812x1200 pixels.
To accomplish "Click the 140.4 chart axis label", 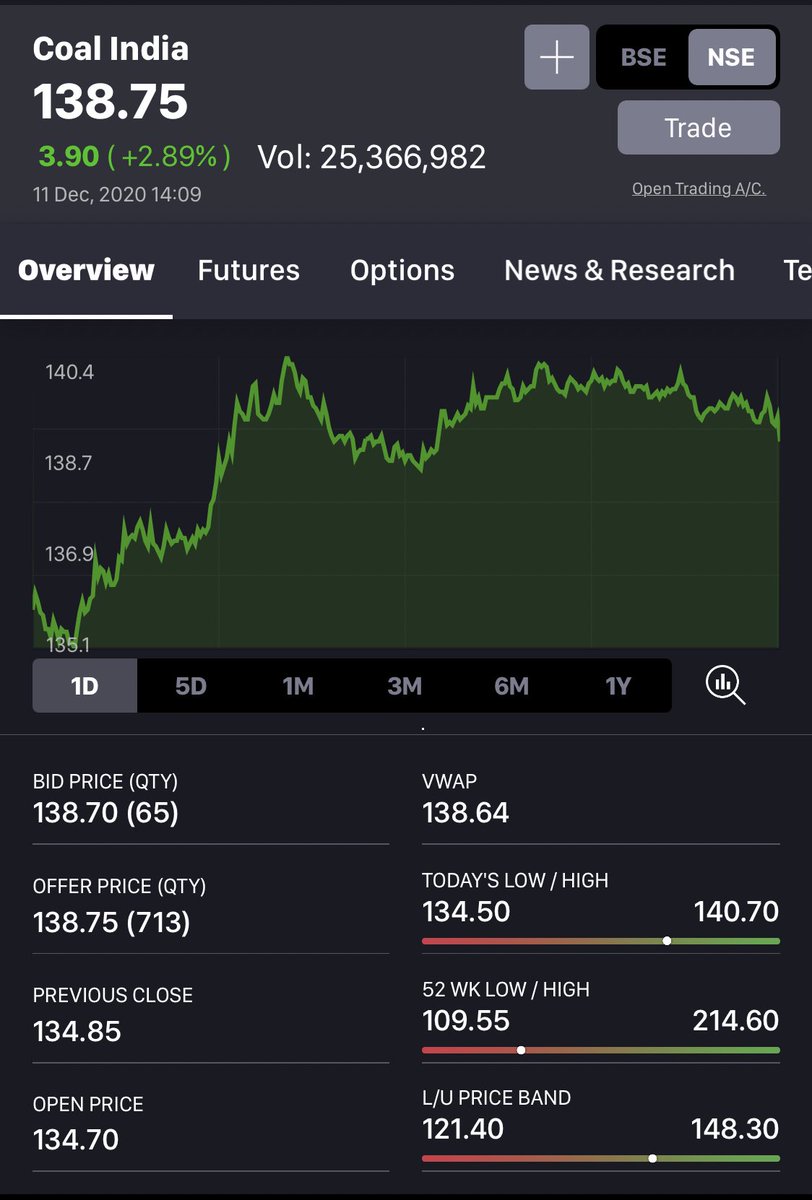I will [70, 372].
